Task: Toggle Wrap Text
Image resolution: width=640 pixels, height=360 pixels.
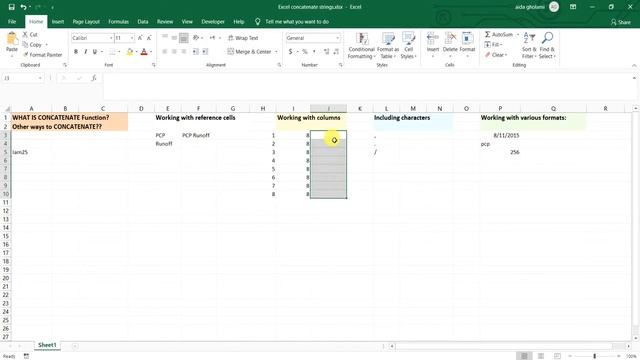Action: [x=243, y=38]
